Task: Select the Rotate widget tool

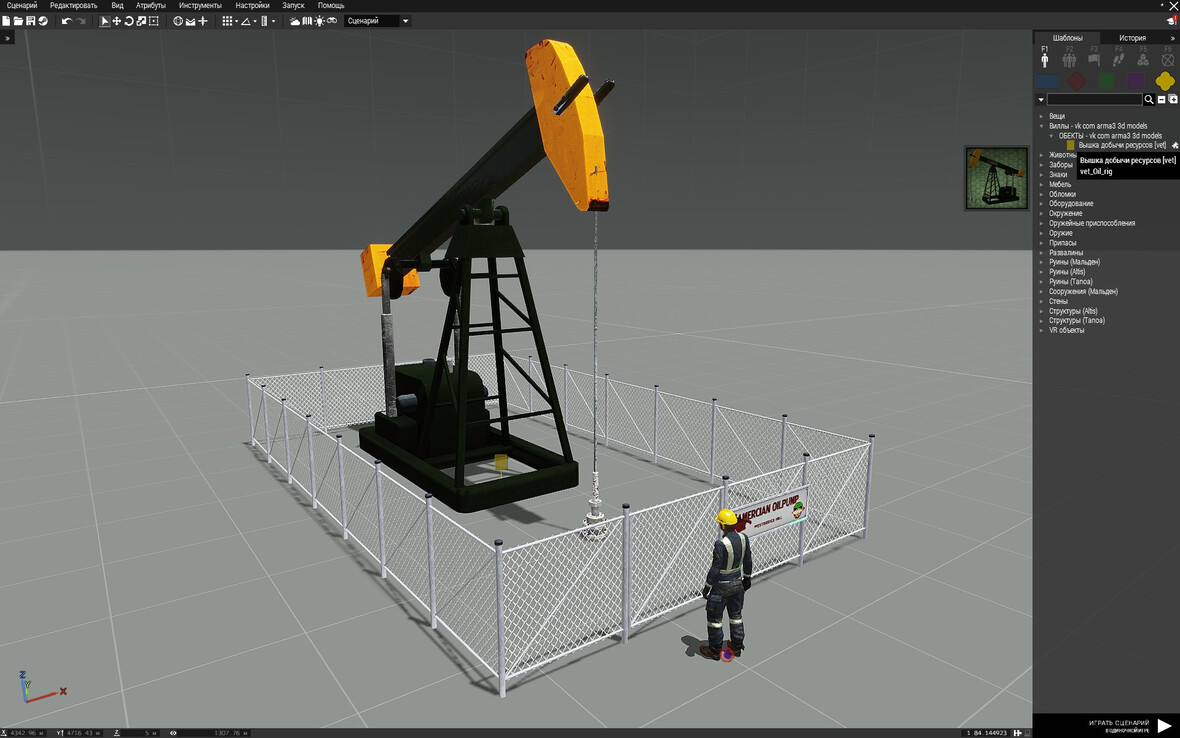Action: [x=129, y=21]
